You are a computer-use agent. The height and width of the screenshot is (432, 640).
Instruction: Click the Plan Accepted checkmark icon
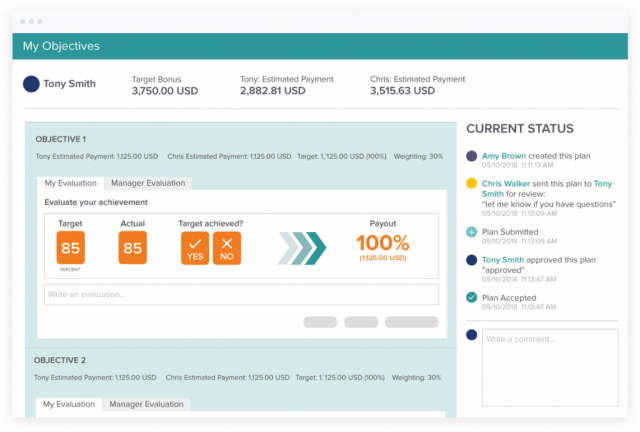[471, 297]
